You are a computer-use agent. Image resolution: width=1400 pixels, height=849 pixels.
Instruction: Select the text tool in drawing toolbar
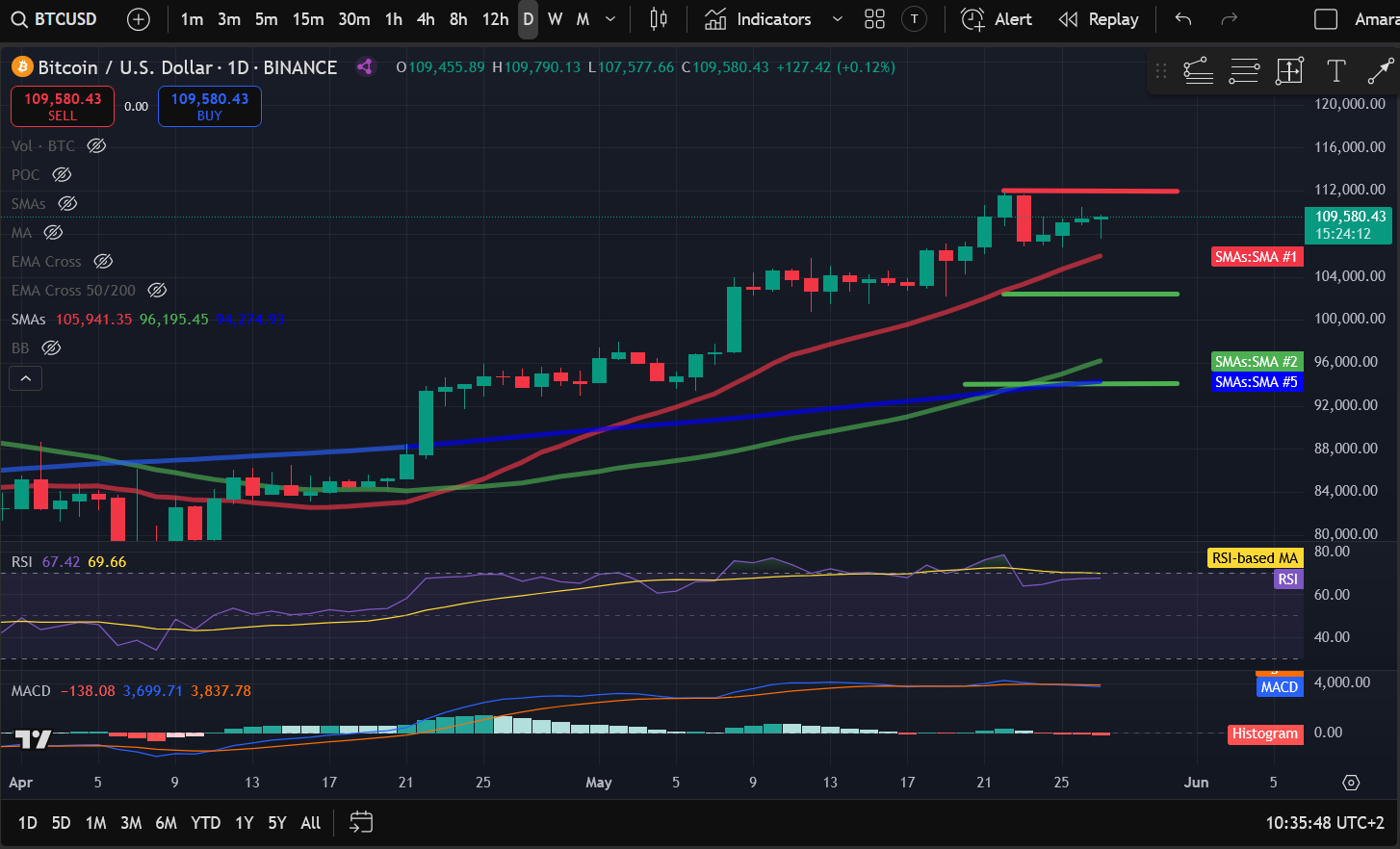point(1335,70)
